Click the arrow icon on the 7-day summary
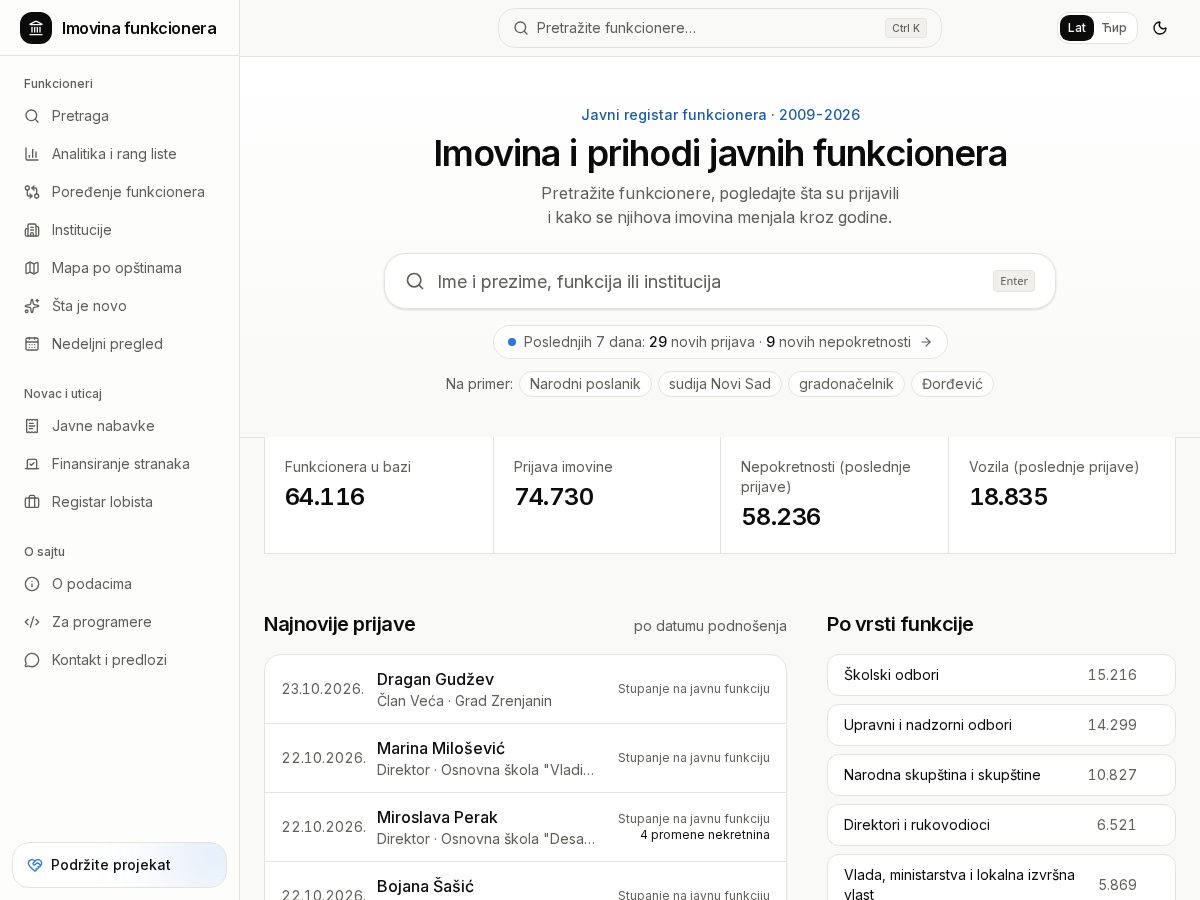The height and width of the screenshot is (900, 1200). point(926,342)
